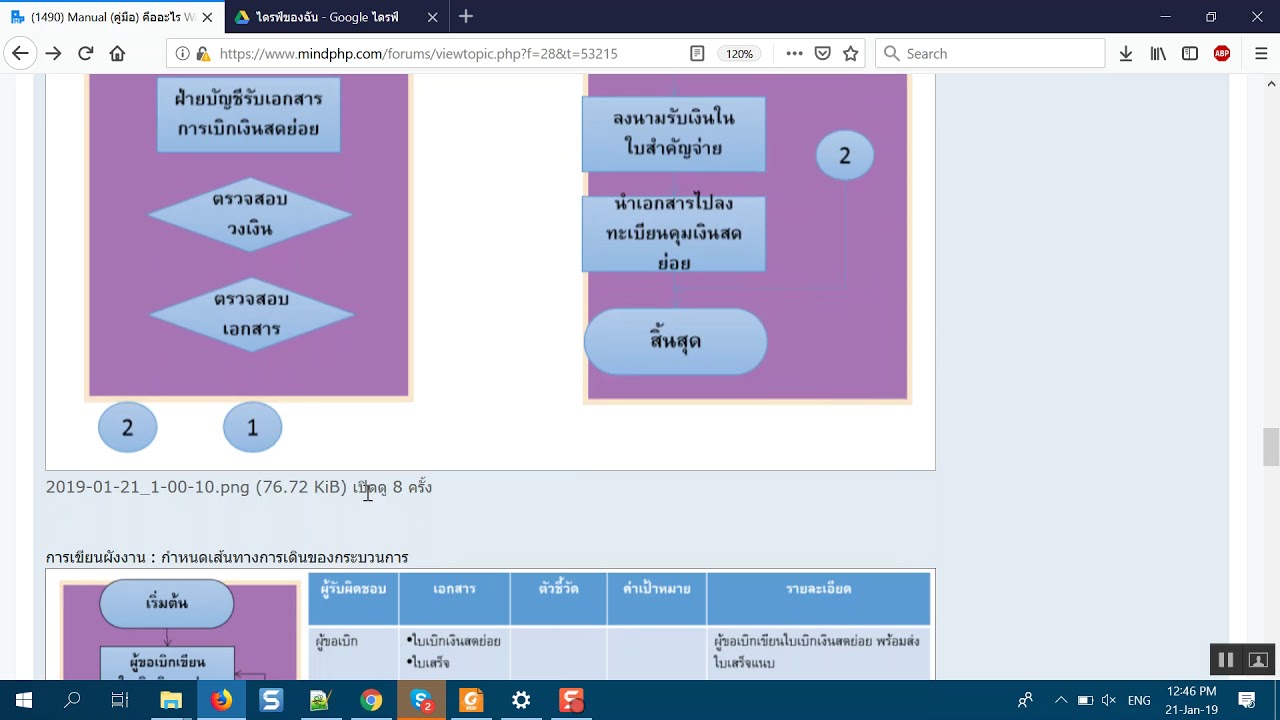This screenshot has width=1280, height=720.
Task: Switch to the Manual (คู่มือ) tab
Action: click(112, 17)
